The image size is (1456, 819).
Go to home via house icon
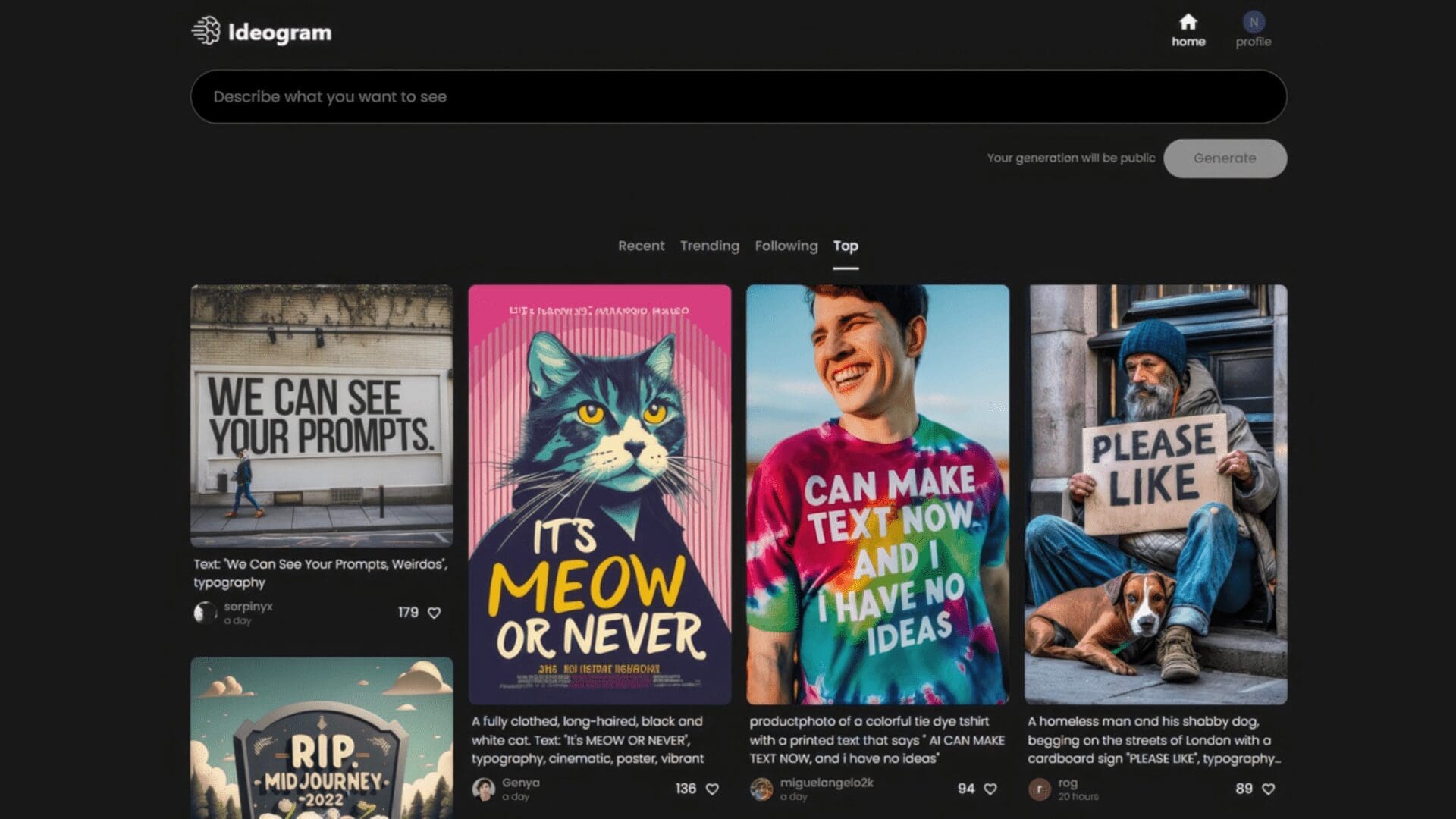click(x=1188, y=22)
